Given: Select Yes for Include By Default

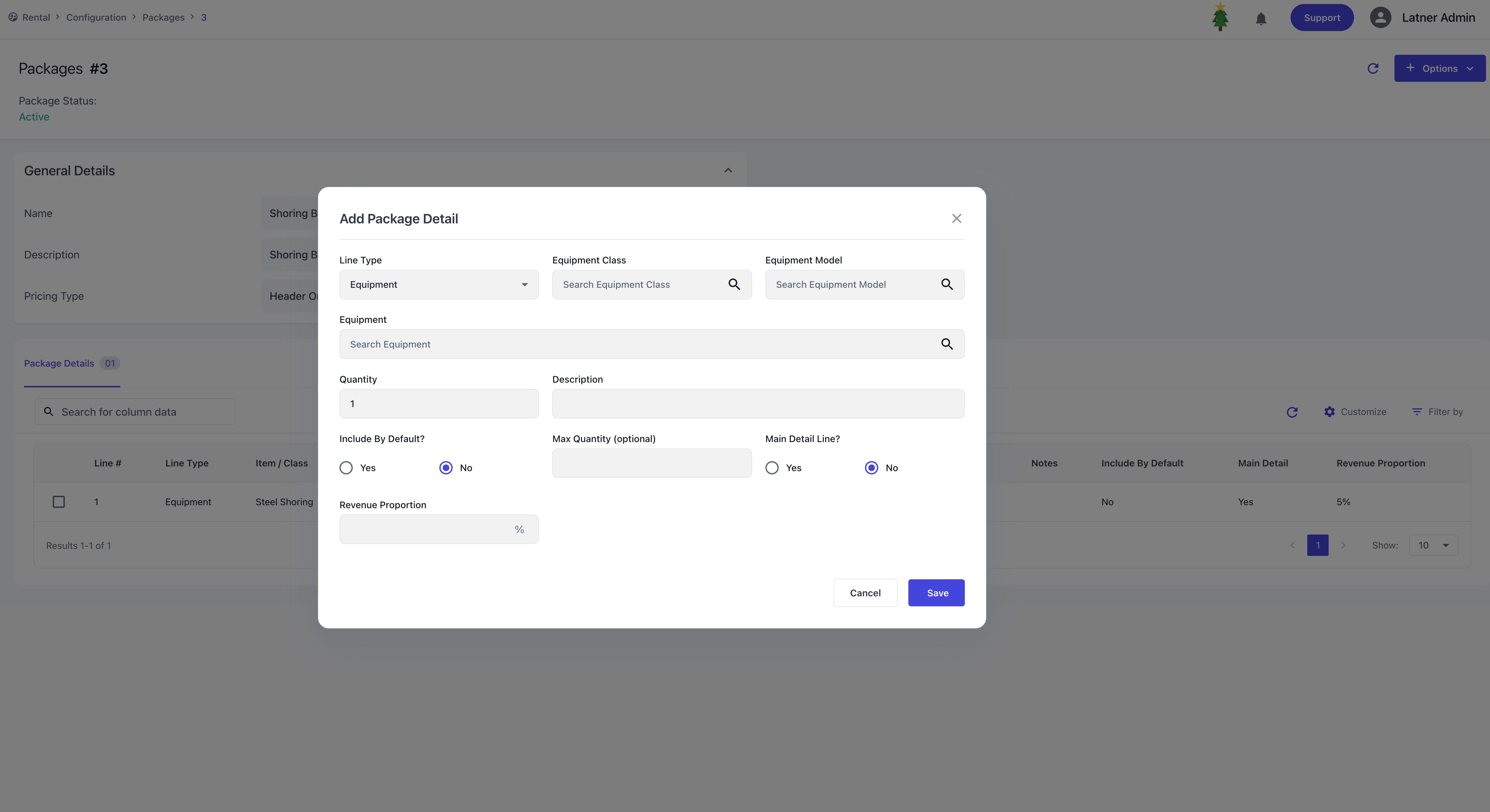Looking at the screenshot, I should [346, 467].
